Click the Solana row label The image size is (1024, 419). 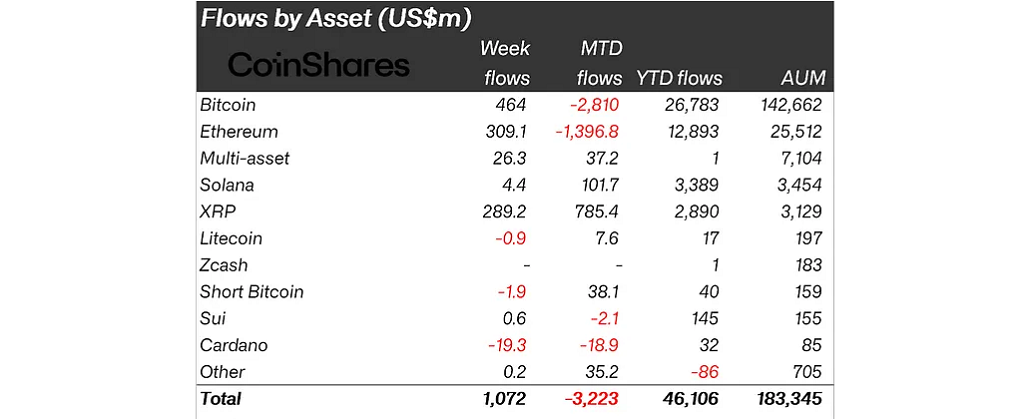(227, 185)
